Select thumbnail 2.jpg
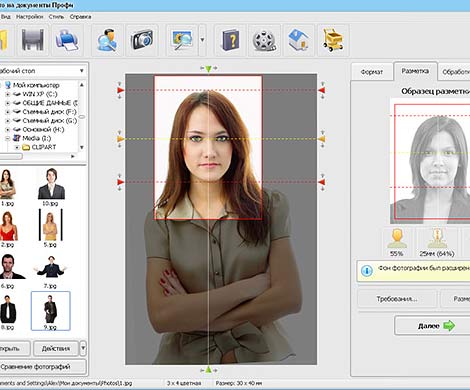This screenshot has height=390, width=470. 8,229
